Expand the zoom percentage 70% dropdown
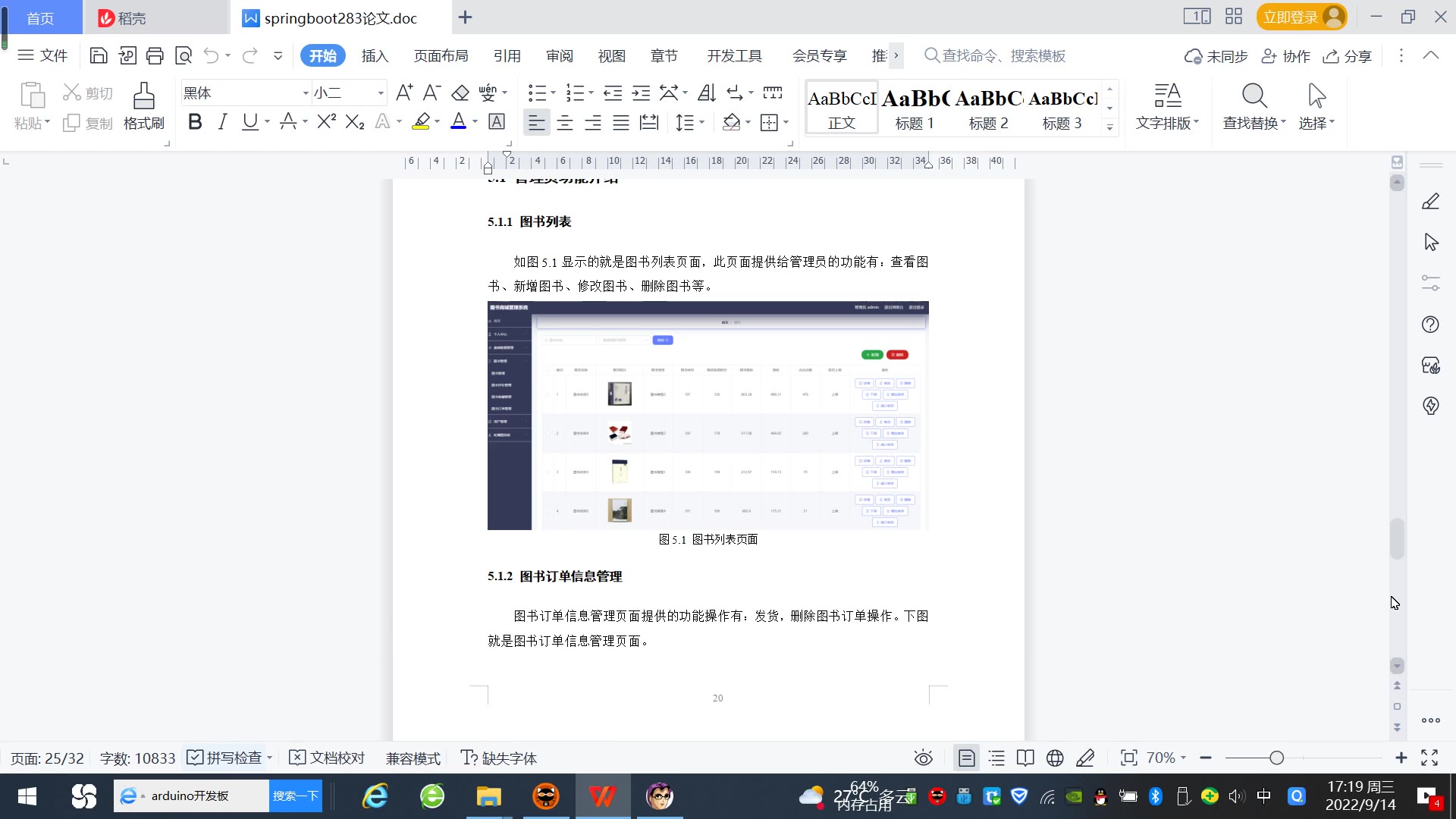1456x819 pixels. [x=1166, y=758]
